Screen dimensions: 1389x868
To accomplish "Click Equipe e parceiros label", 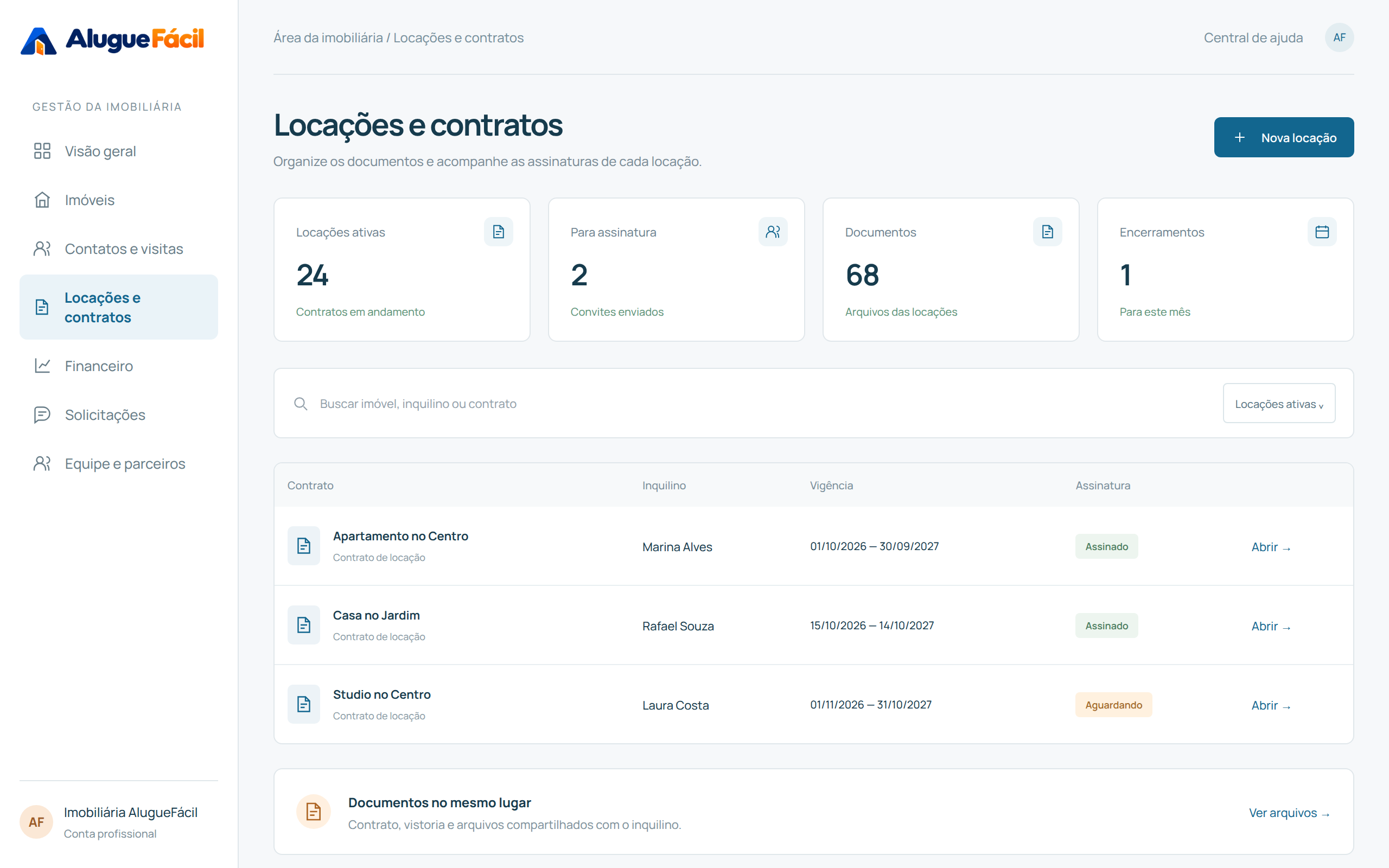I will (x=125, y=463).
